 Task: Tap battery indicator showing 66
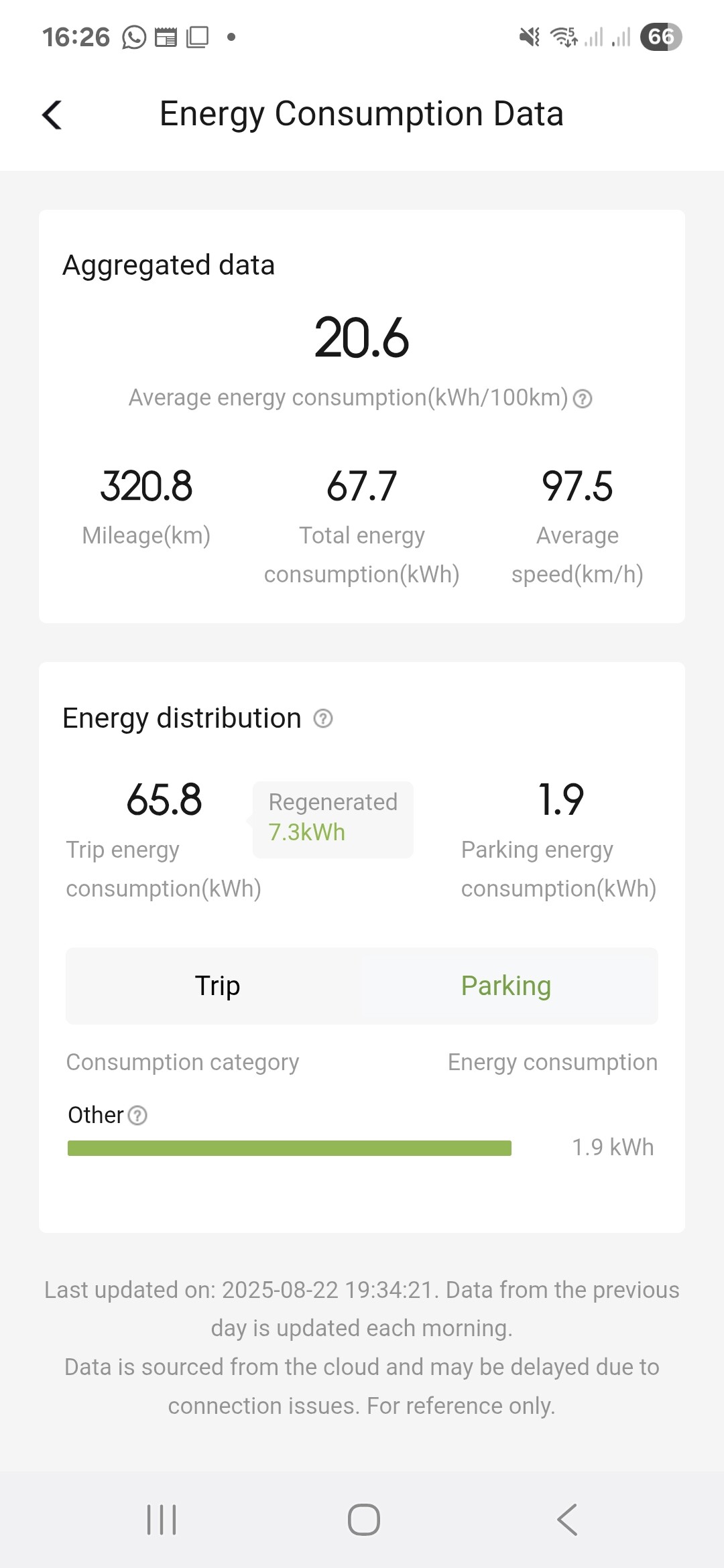coord(660,37)
